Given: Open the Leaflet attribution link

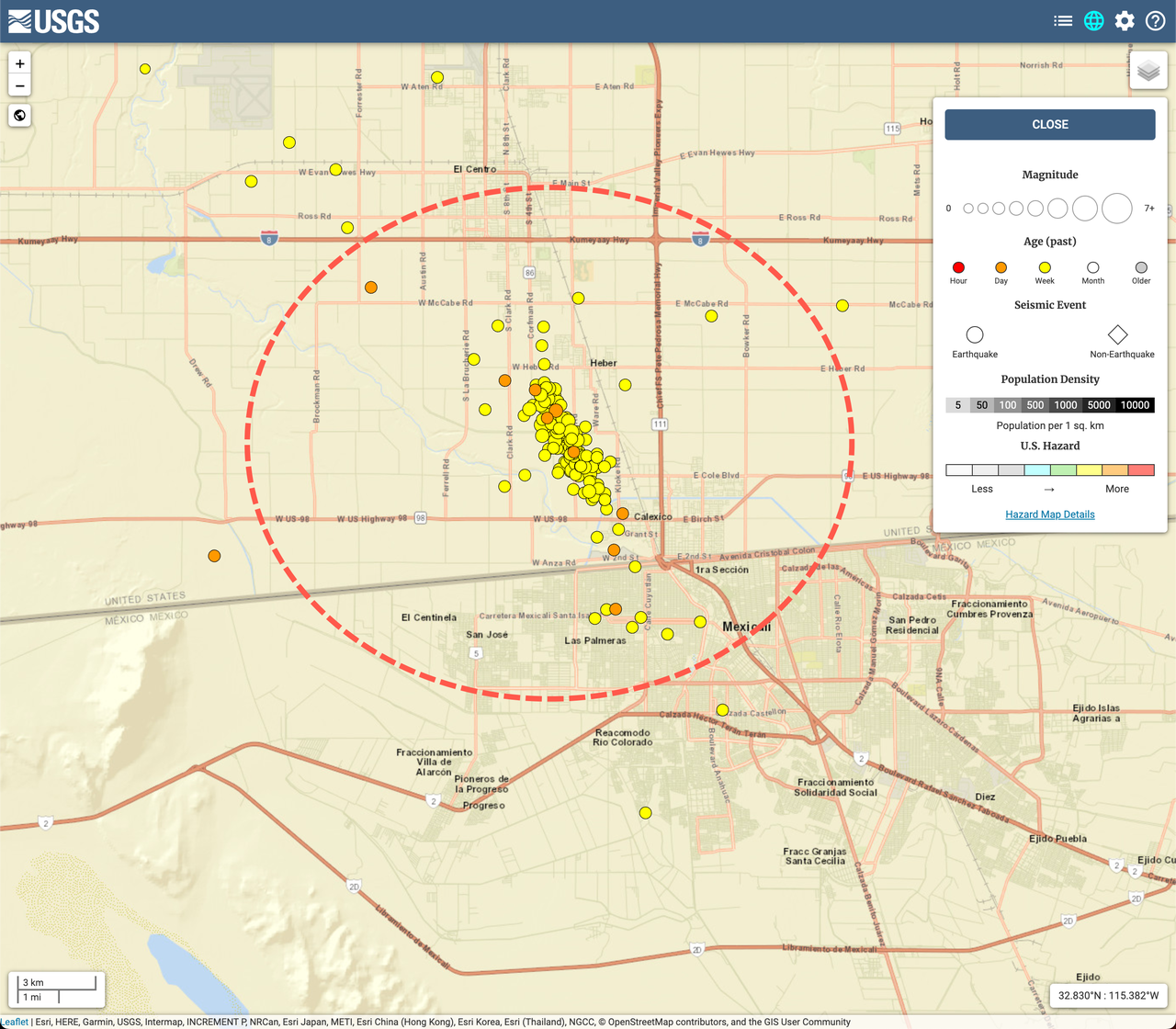Looking at the screenshot, I should 14,1022.
